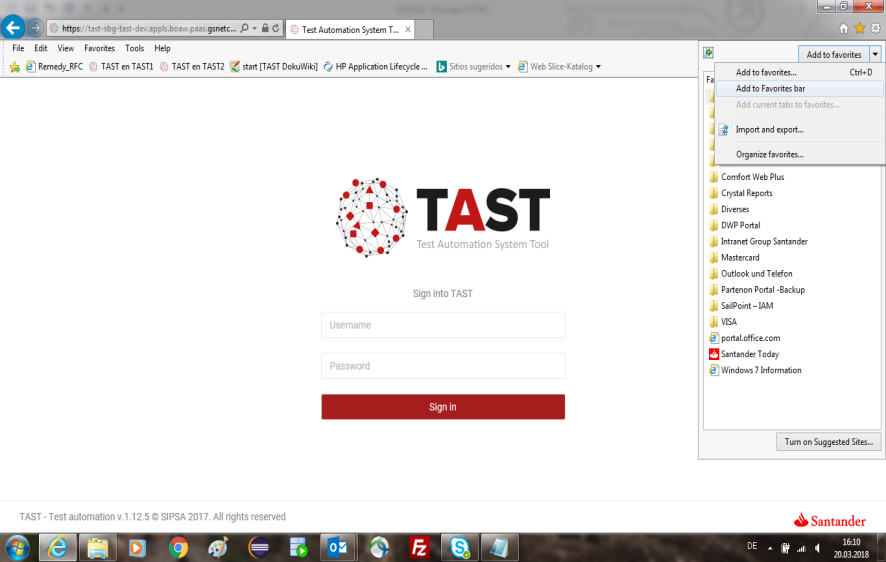Viewport: 886px width, 562px height.
Task: Pin the Favorites Center panel
Action: tap(708, 54)
